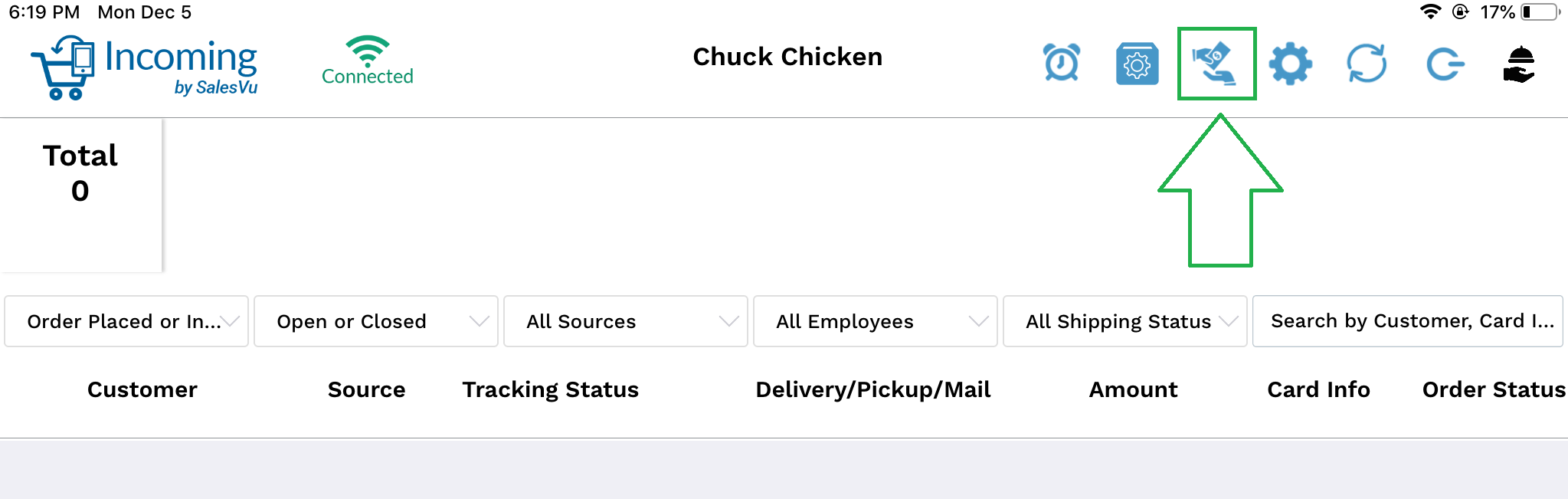Tap the Total orders count tile
The image size is (1568, 499).
pyautogui.click(x=80, y=195)
